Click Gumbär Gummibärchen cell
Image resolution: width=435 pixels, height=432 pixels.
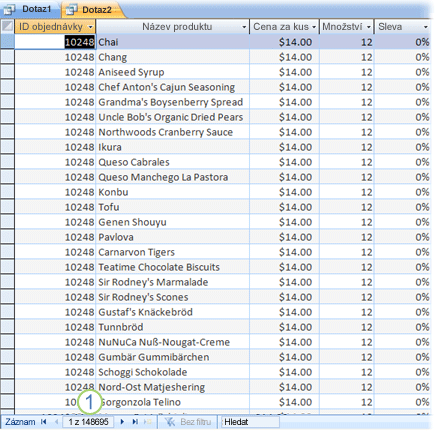click(173, 357)
